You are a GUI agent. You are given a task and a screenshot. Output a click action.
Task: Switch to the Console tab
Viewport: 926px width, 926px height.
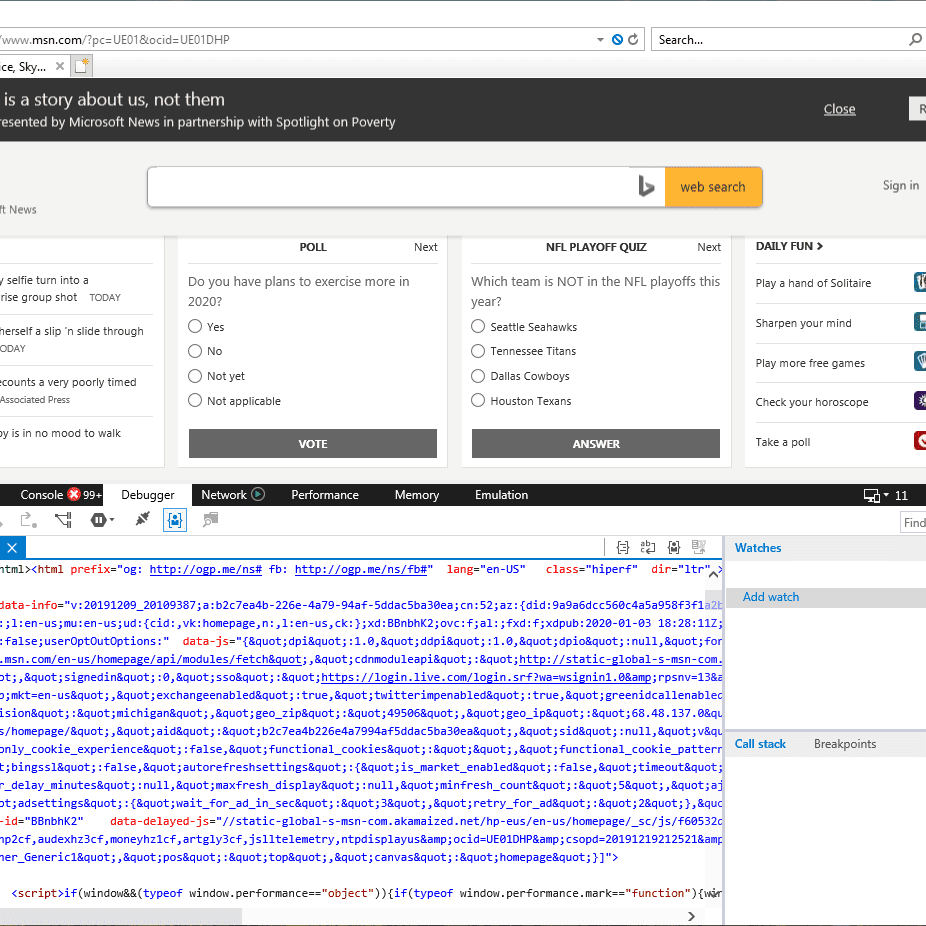[41, 495]
